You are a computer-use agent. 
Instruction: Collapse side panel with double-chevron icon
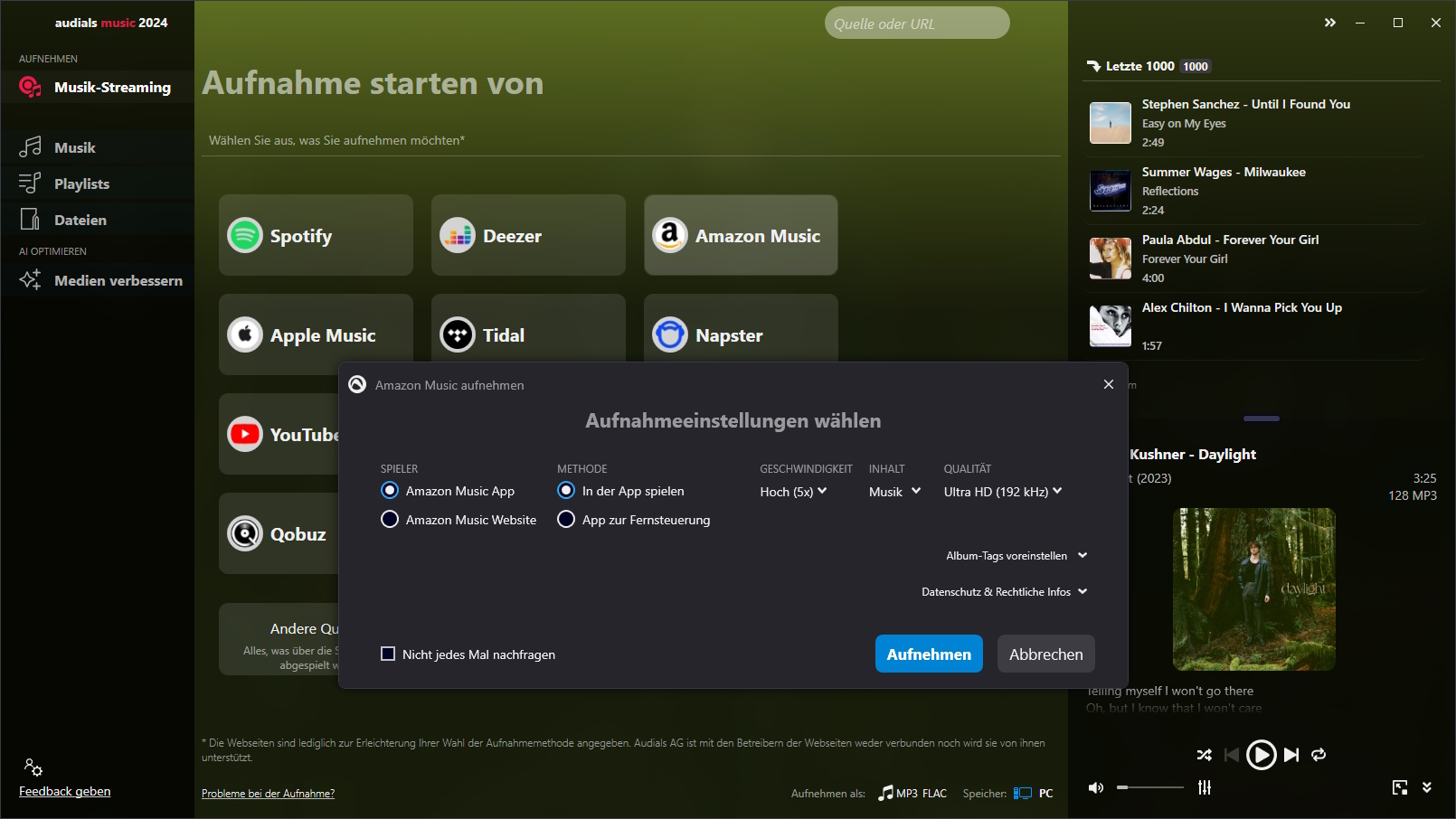click(x=1330, y=23)
